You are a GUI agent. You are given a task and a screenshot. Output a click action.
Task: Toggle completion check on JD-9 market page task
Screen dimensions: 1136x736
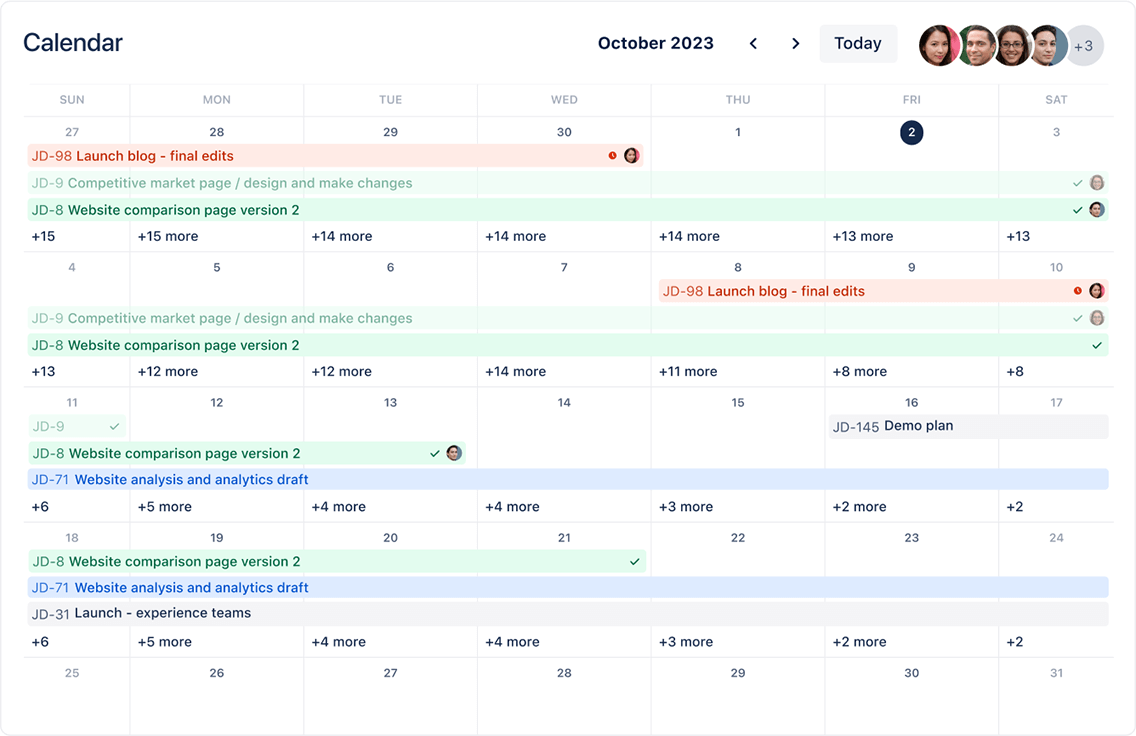pyautogui.click(x=1077, y=183)
